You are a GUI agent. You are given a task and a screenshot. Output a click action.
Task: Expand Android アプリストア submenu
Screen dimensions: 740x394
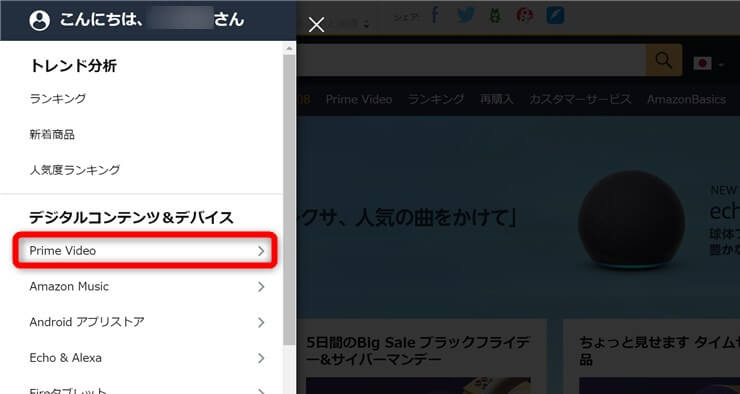coord(145,322)
